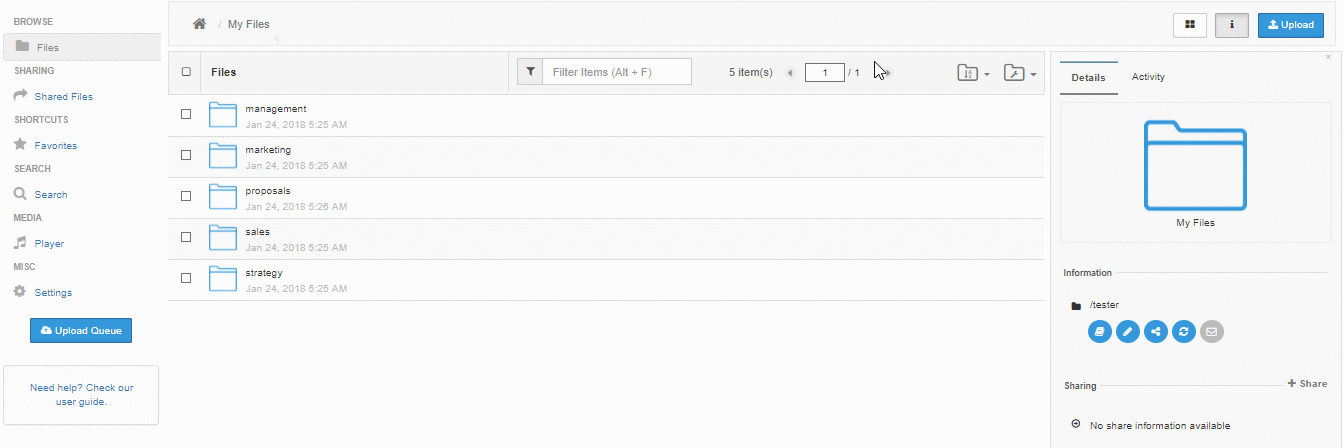
Task: Click the blue pencil edit icon
Action: pos(1128,331)
